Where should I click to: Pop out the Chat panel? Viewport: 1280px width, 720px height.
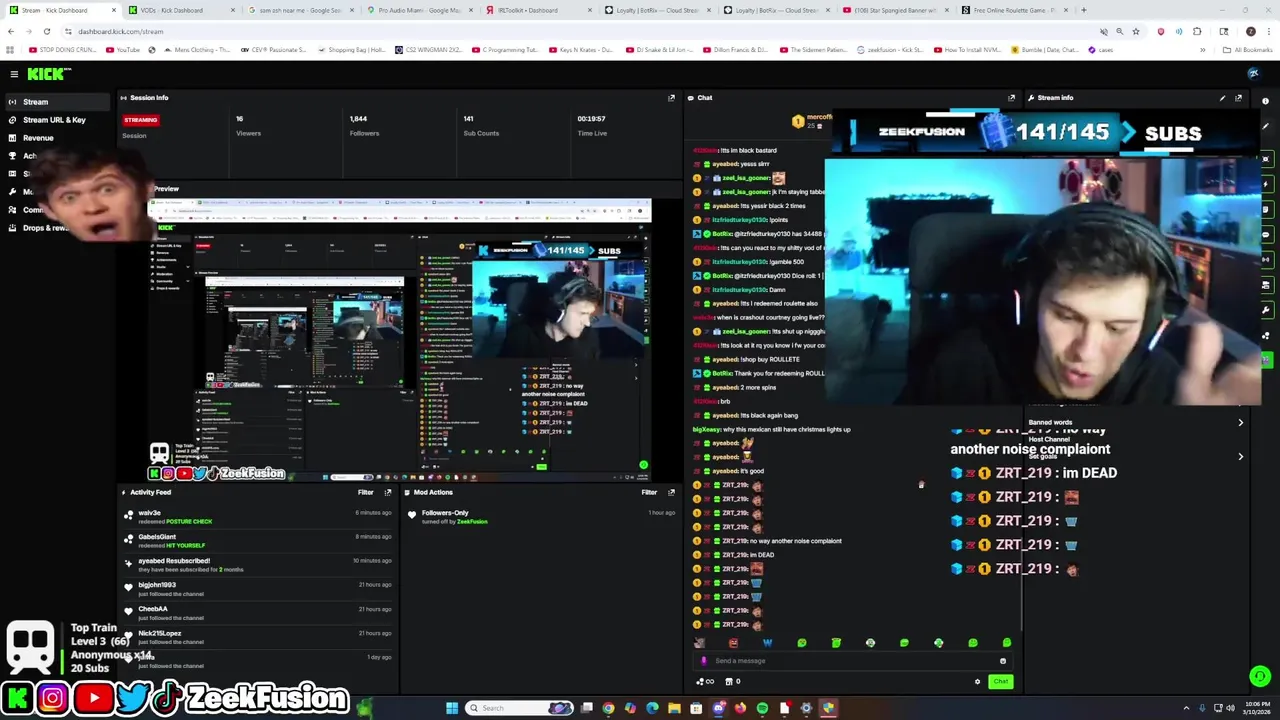pos(1011,98)
